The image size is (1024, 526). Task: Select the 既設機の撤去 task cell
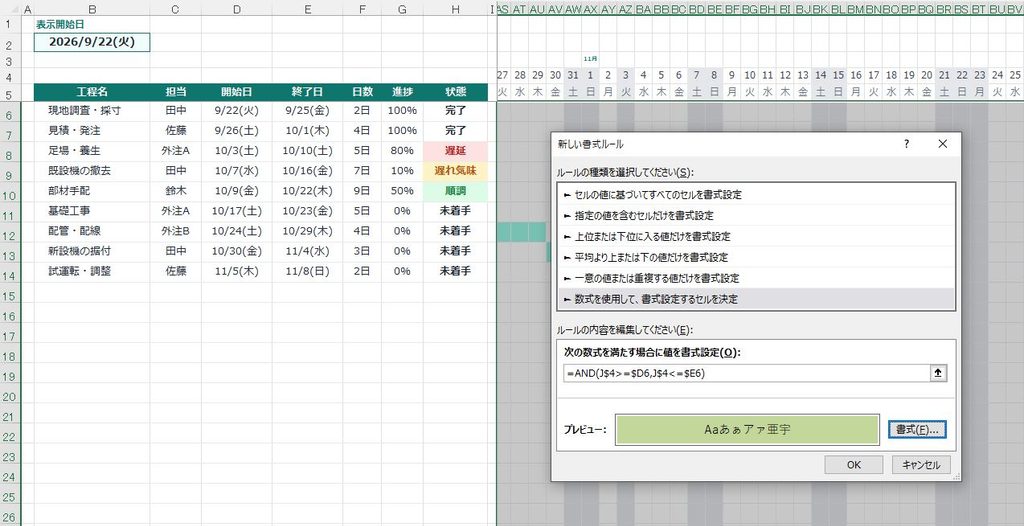point(92,171)
